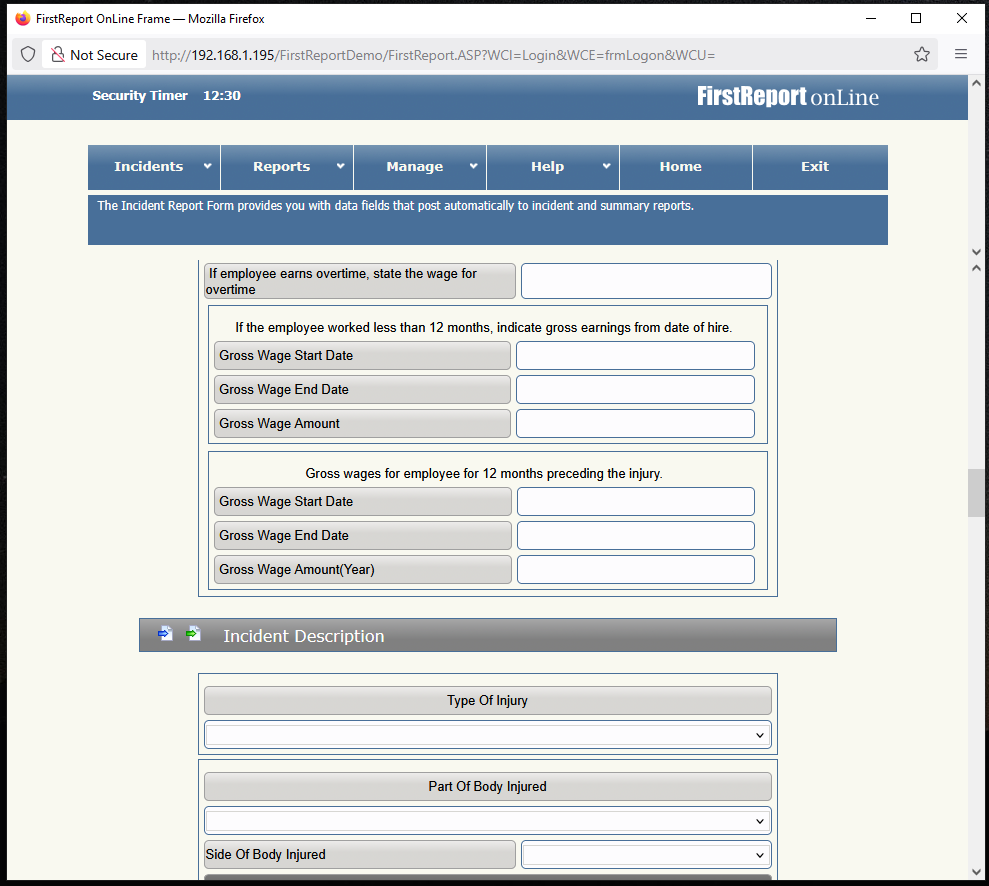The image size is (989, 886).
Task: Bookmark this page with the star icon
Action: [x=921, y=55]
